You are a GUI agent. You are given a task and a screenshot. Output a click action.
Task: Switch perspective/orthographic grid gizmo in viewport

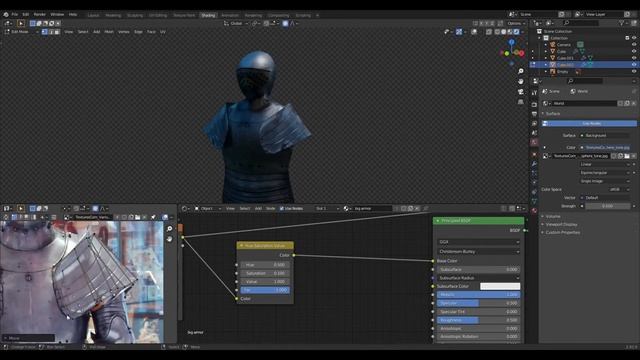pos(521,102)
